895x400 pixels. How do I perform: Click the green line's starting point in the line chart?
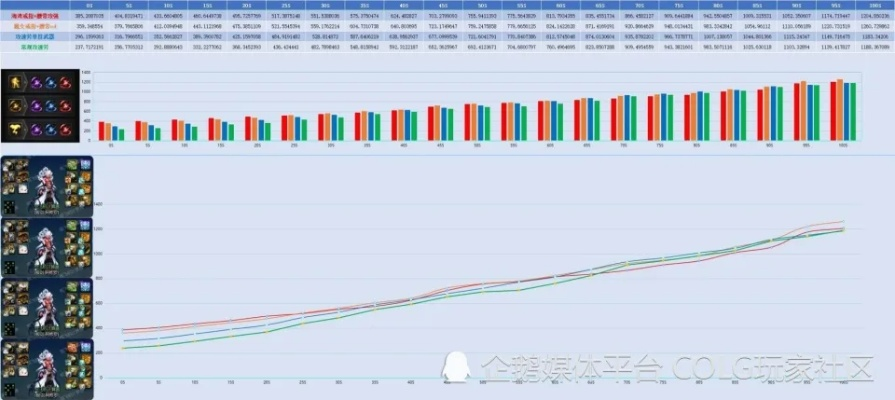122,348
